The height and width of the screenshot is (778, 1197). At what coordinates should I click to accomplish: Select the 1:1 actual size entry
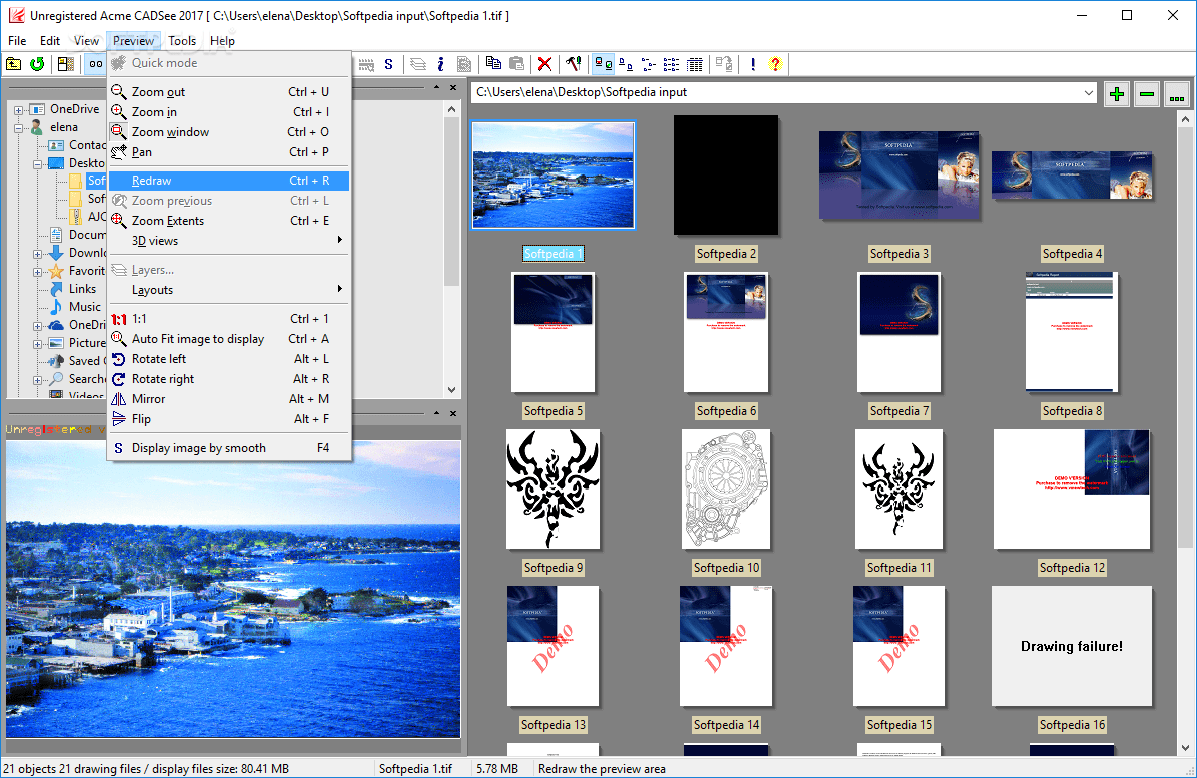(229, 318)
